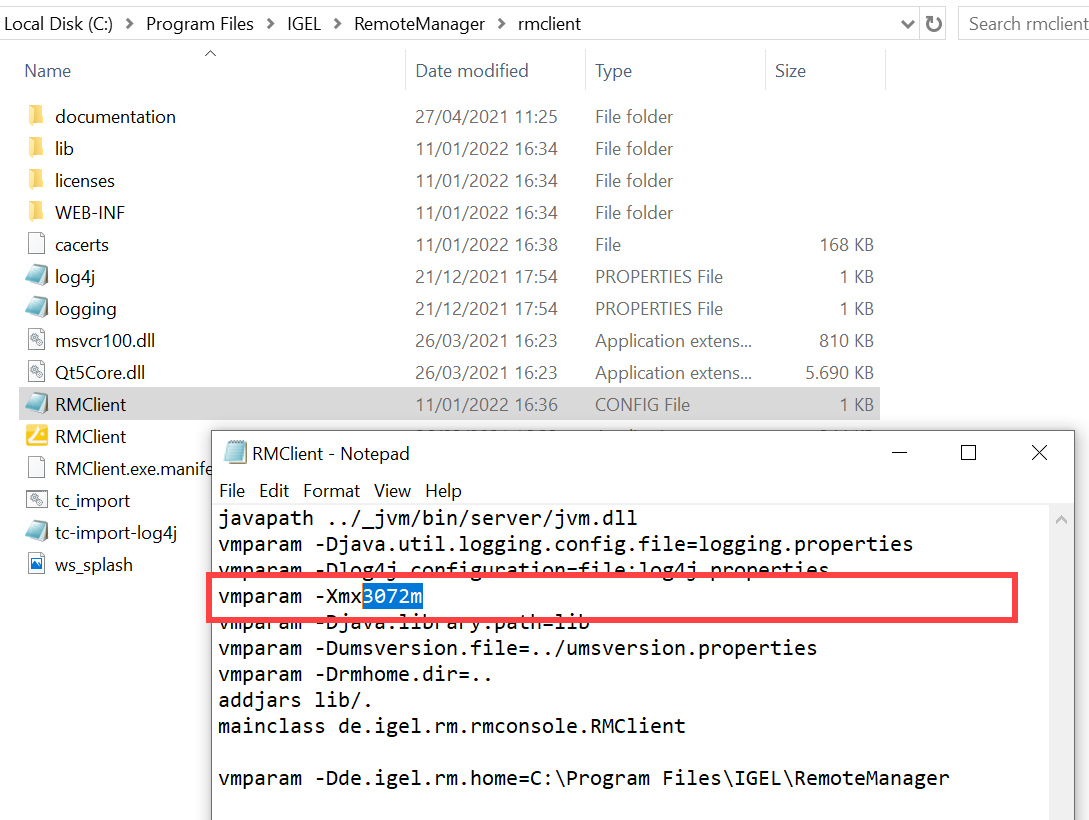Select the Qt5Core.dll file icon
Viewport: 1089px width, 820px height.
coord(37,372)
